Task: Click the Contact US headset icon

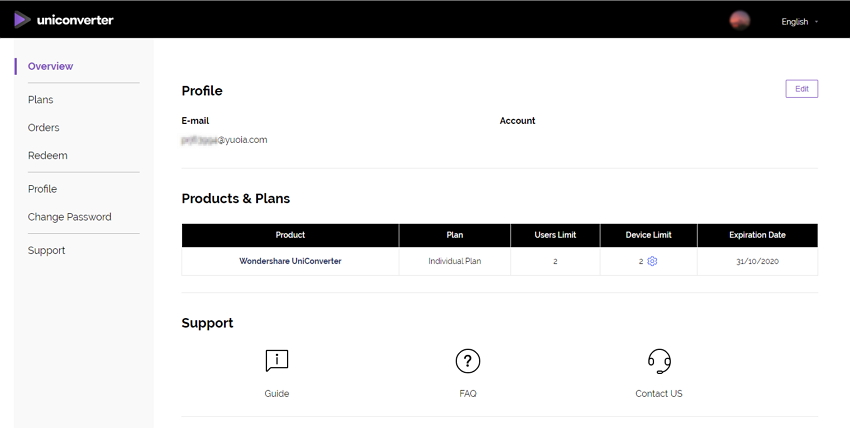Action: pos(659,361)
